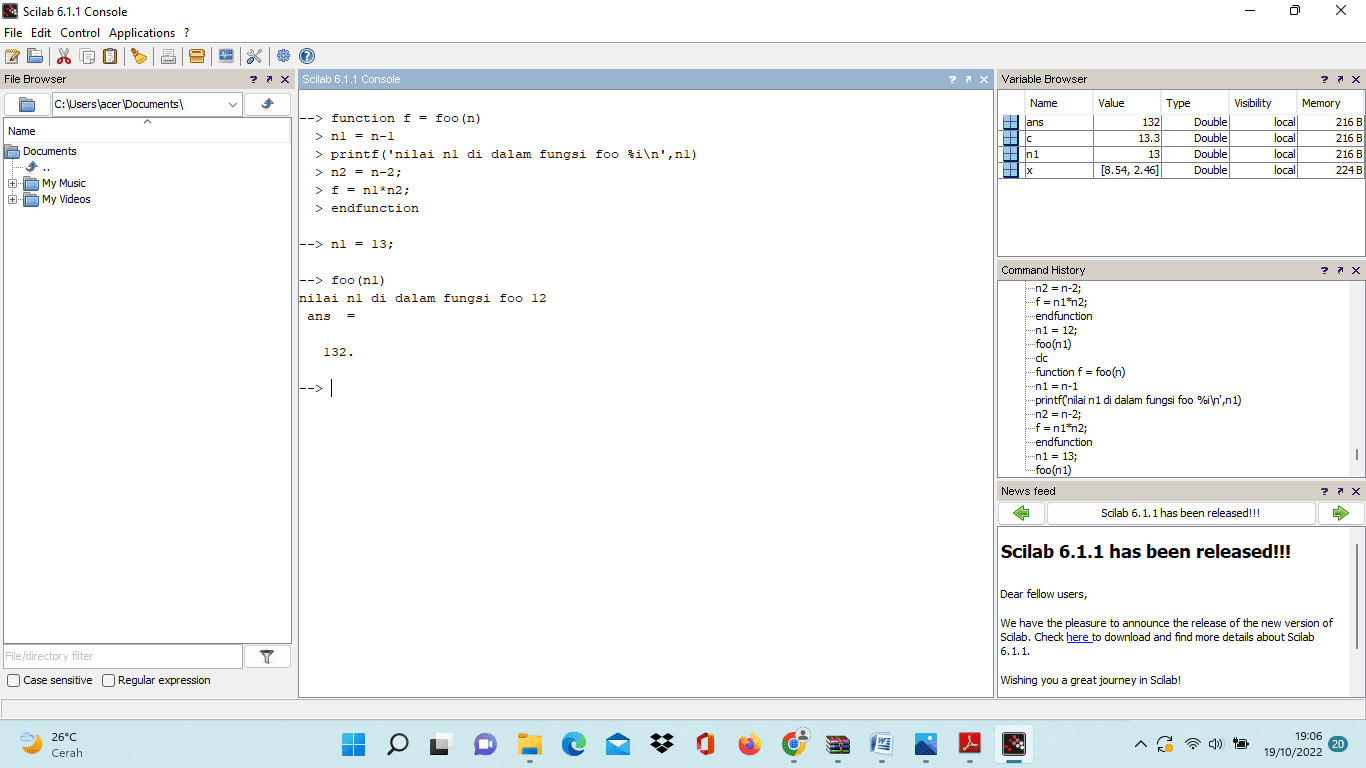Select variable 'x' row in Variable Browser
The image size is (1366, 768).
[1181, 170]
